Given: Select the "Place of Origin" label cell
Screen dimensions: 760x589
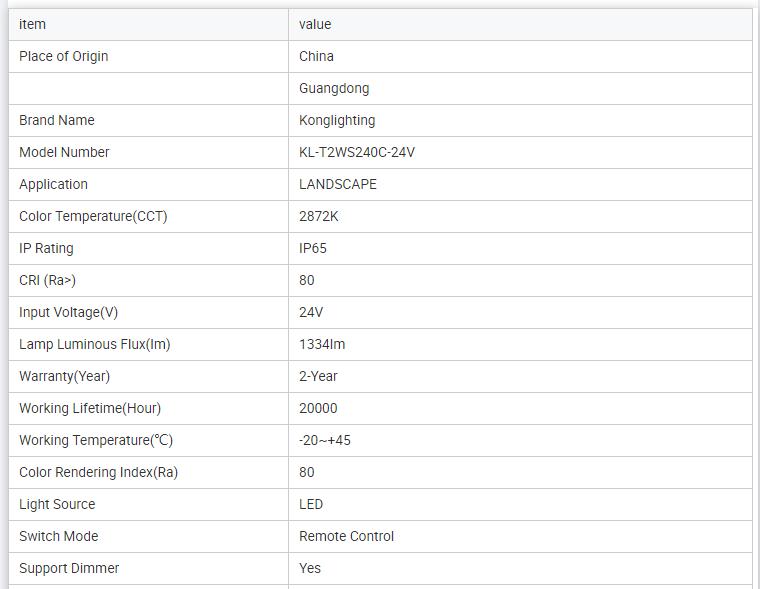Looking at the screenshot, I should pyautogui.click(x=64, y=56).
